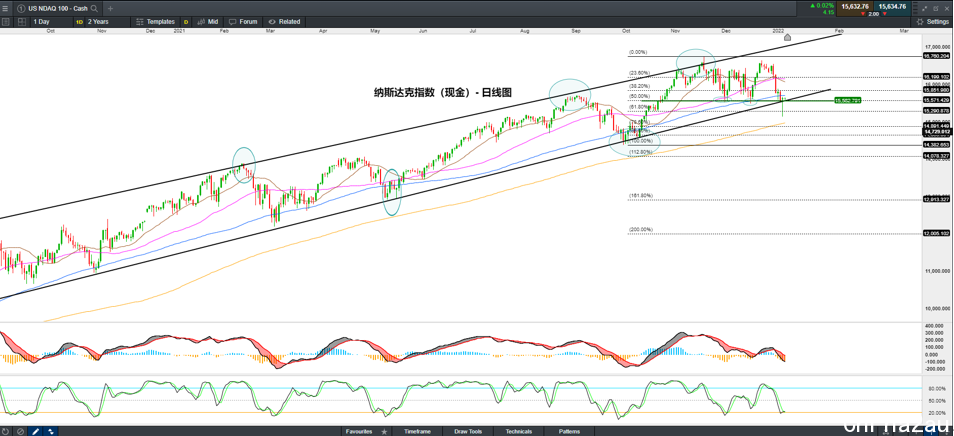Screen dimensions: 954x436
Task: Click the clear drawings circle-slash icon
Action: click(20, 431)
